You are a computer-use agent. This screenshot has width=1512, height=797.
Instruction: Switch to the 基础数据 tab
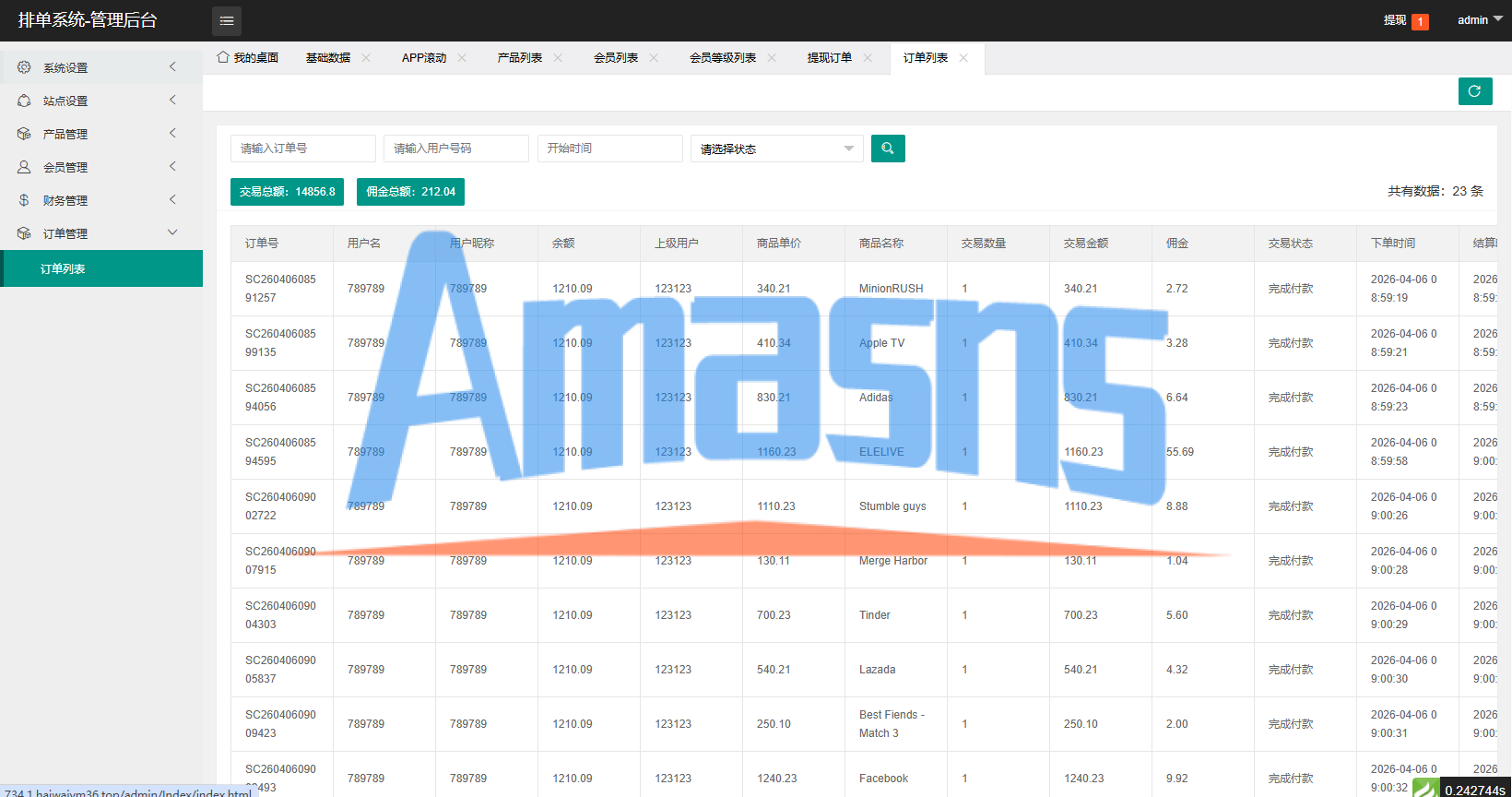[x=328, y=57]
